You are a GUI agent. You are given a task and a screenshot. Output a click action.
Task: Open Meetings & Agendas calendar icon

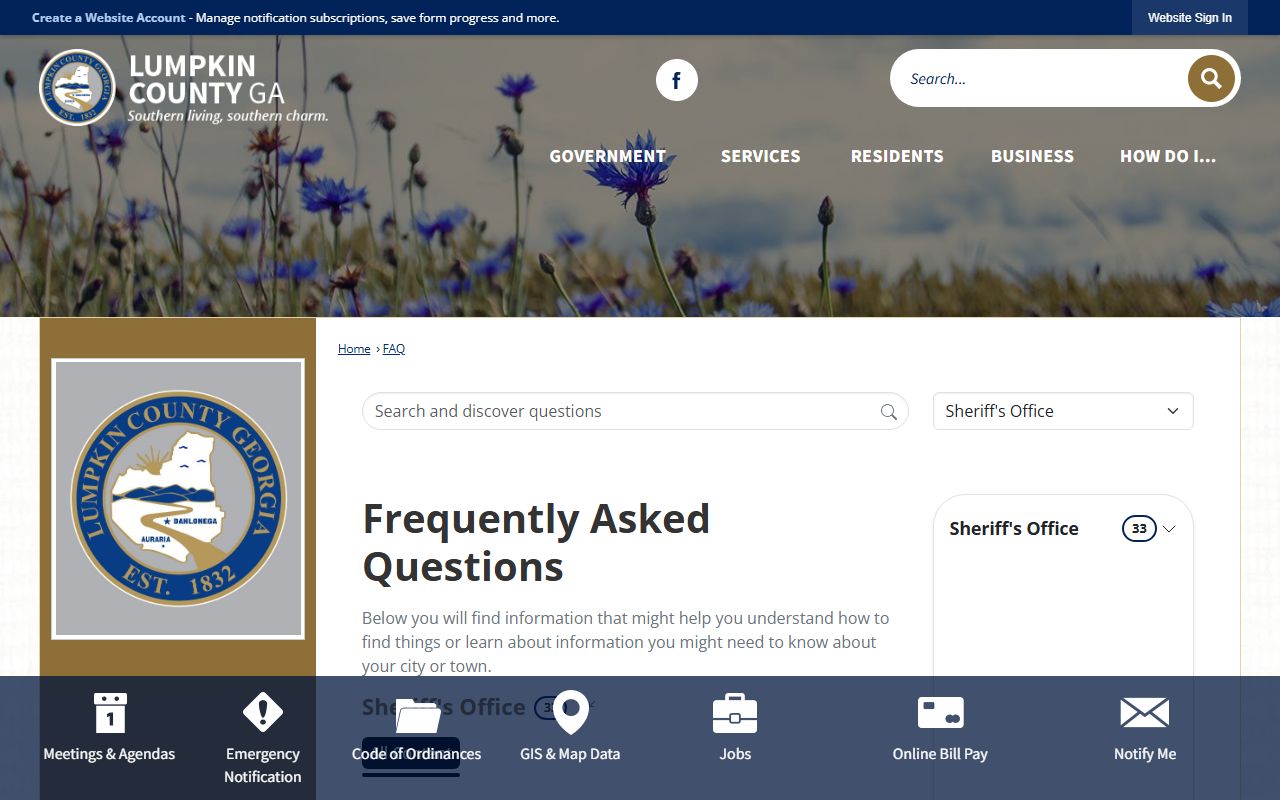(x=109, y=713)
